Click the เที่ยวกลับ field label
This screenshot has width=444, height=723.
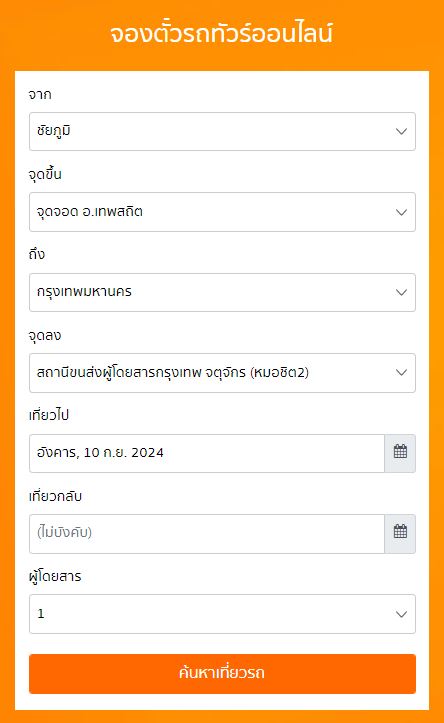pyautogui.click(x=55, y=496)
